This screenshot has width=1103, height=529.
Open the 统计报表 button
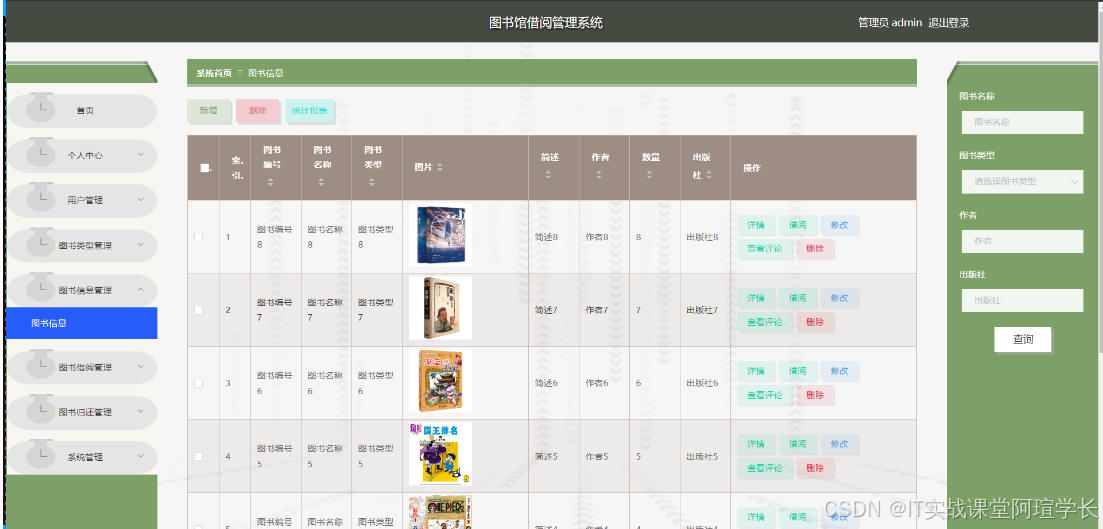click(x=310, y=110)
